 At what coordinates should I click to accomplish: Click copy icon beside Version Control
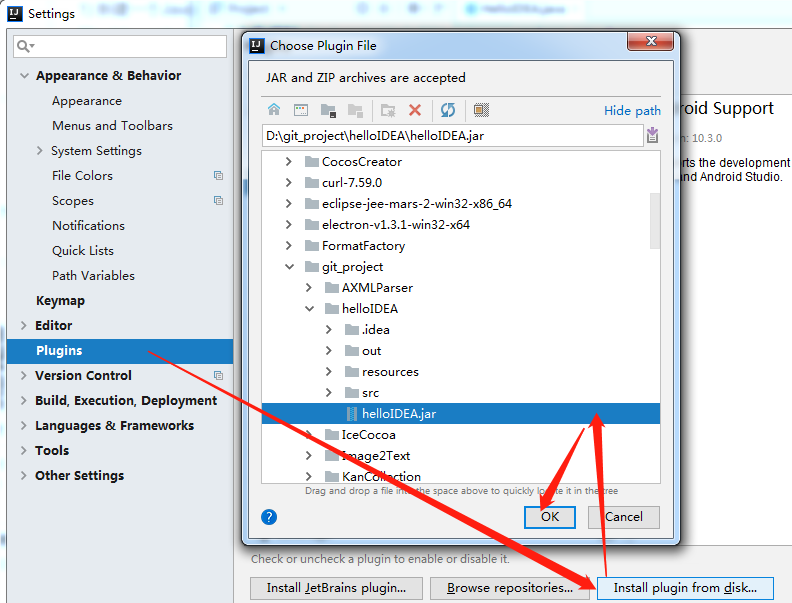point(218,375)
